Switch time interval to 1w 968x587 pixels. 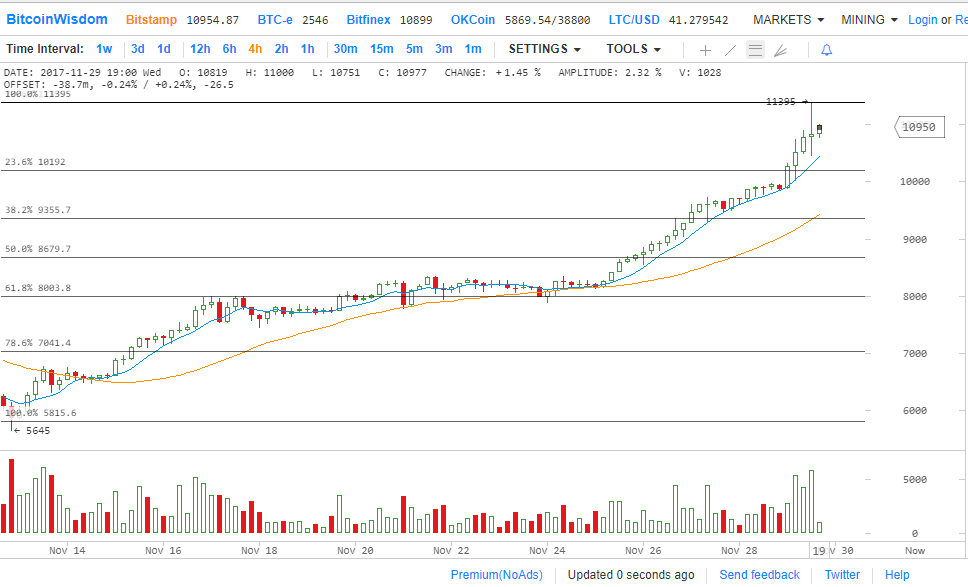coord(104,49)
